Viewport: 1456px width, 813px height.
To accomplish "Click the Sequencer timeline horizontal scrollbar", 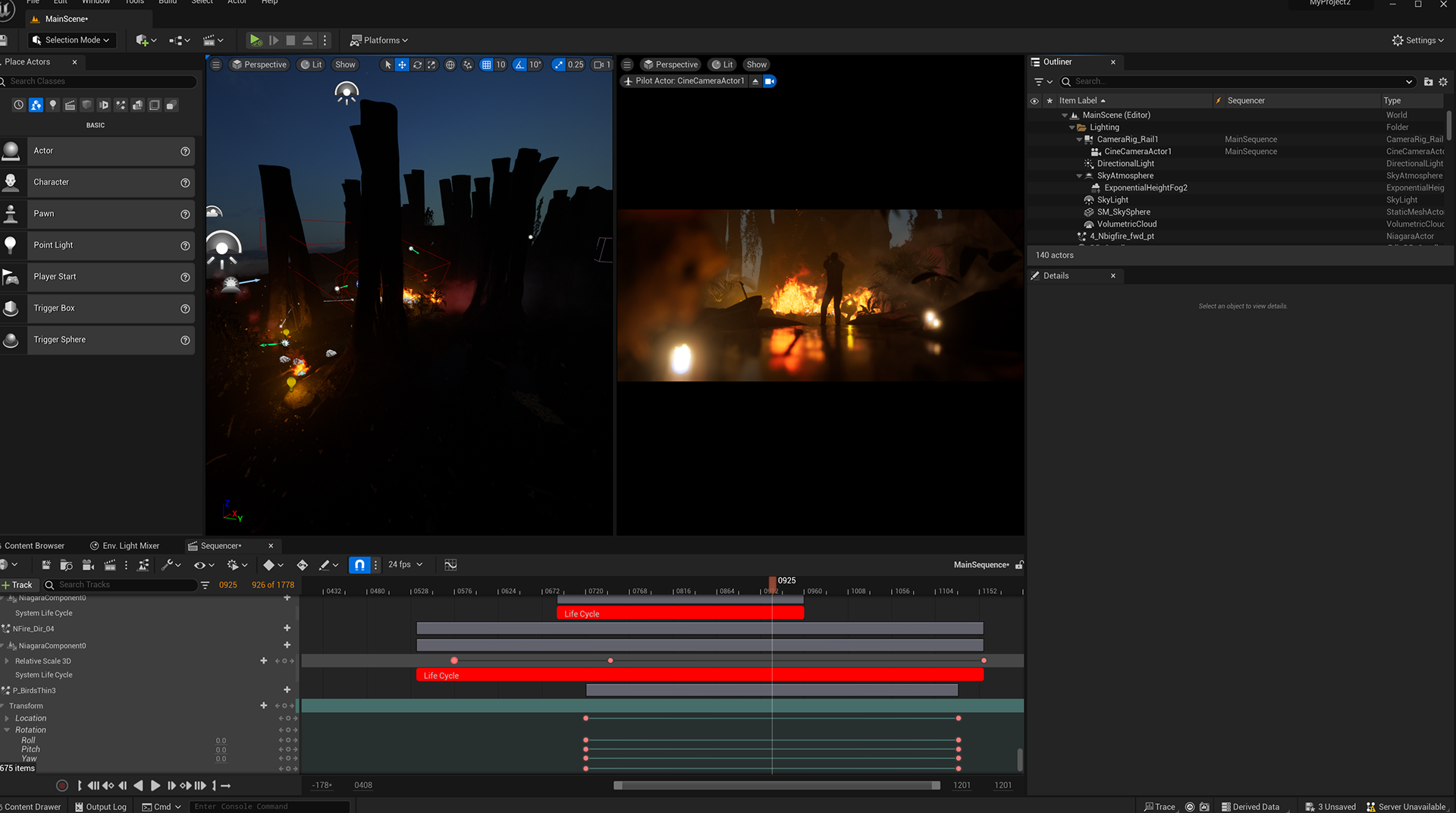I will coord(777,786).
